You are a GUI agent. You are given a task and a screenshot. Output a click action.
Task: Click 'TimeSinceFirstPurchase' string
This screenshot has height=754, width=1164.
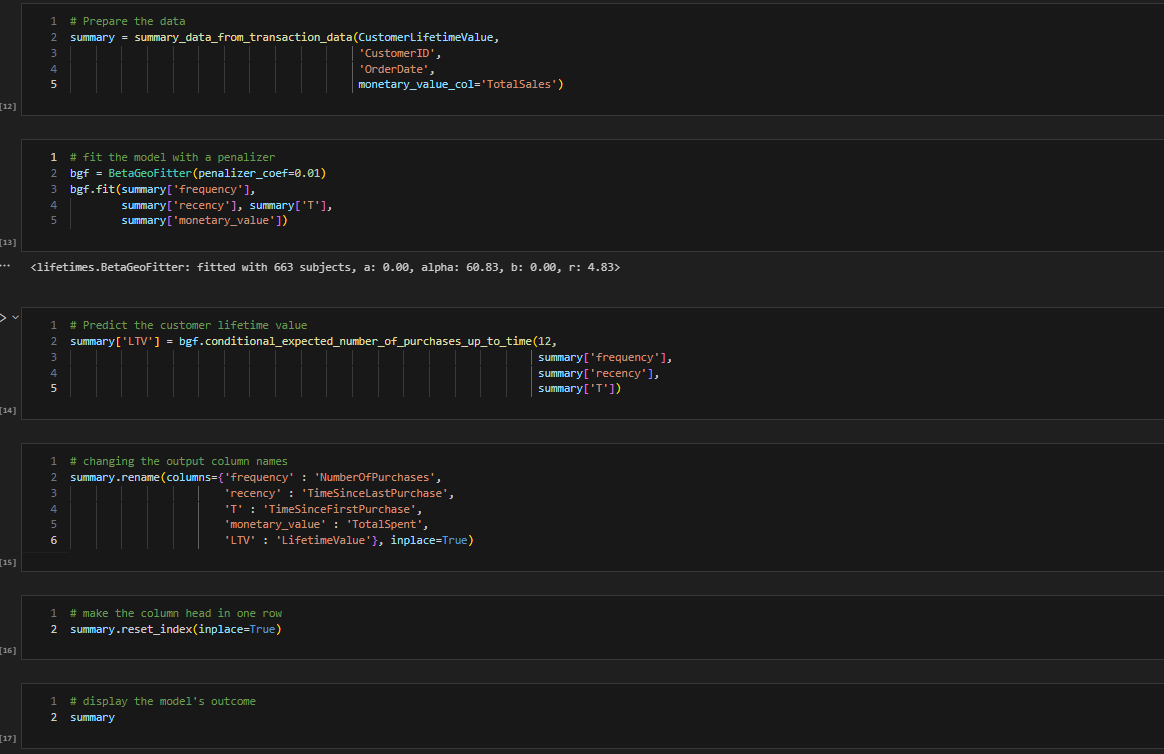pyautogui.click(x=339, y=509)
